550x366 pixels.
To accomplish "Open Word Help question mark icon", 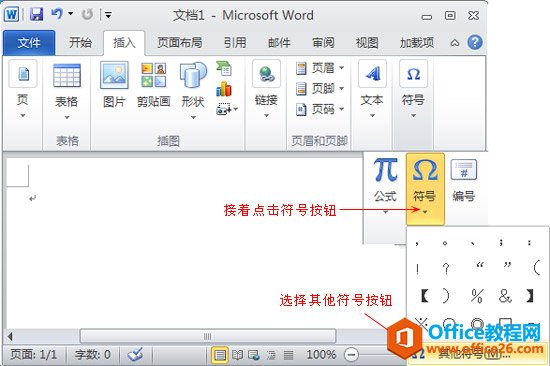I will tap(475, 42).
